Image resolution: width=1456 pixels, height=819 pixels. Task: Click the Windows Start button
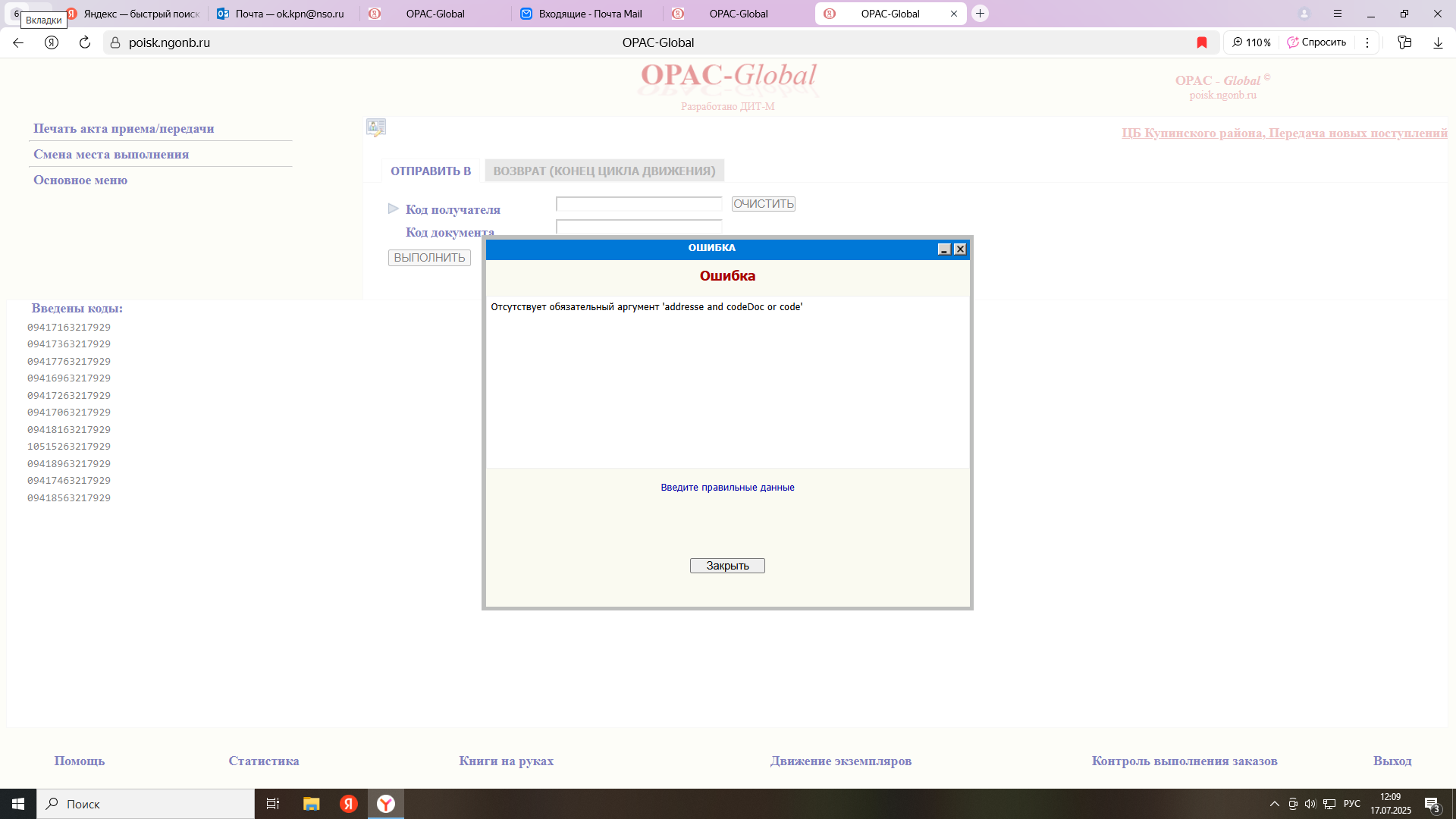point(18,804)
